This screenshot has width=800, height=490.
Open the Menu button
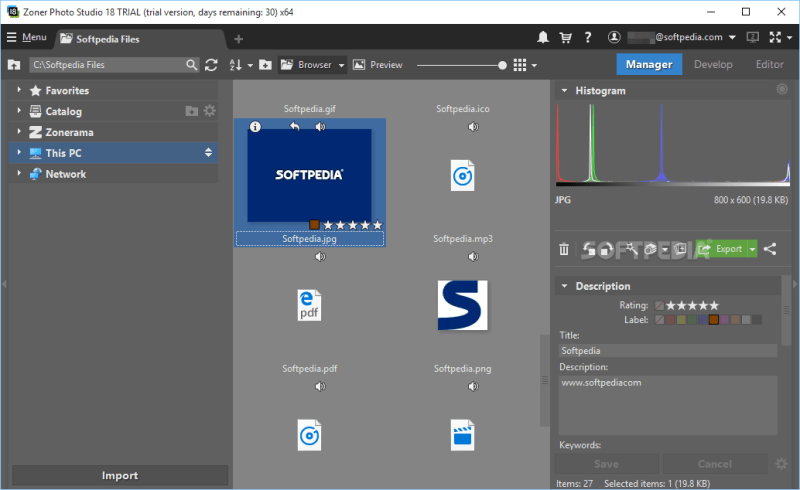[27, 38]
